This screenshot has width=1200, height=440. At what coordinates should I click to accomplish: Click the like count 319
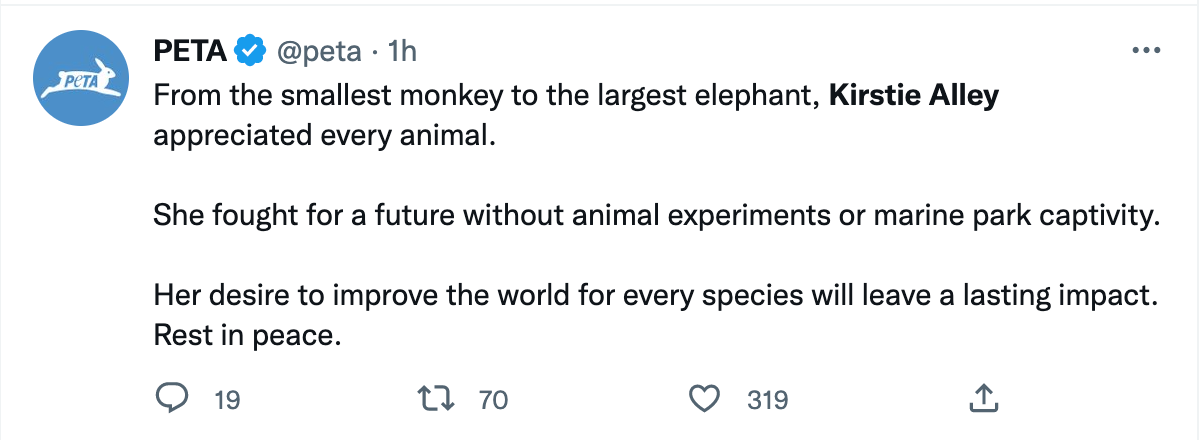click(768, 400)
